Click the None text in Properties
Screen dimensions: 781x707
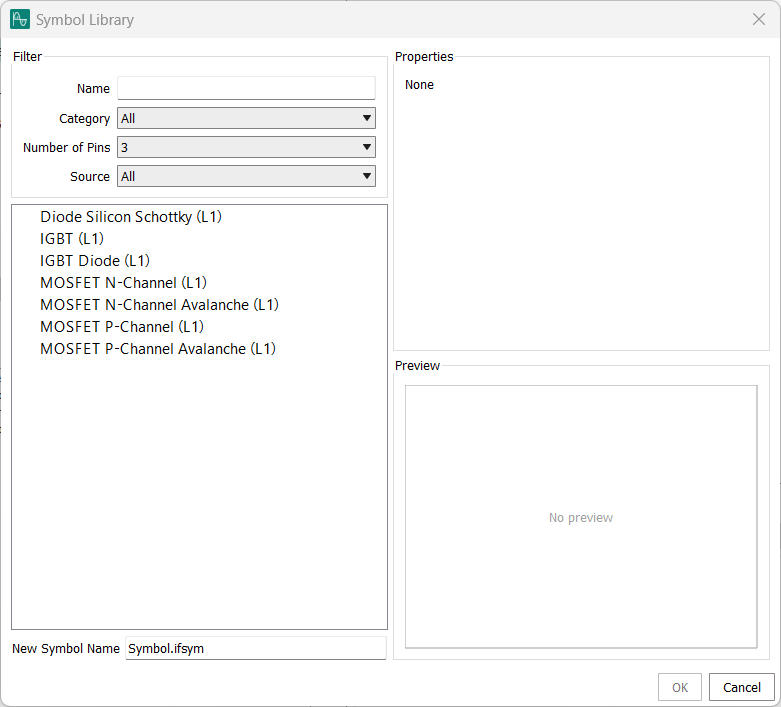click(x=419, y=85)
